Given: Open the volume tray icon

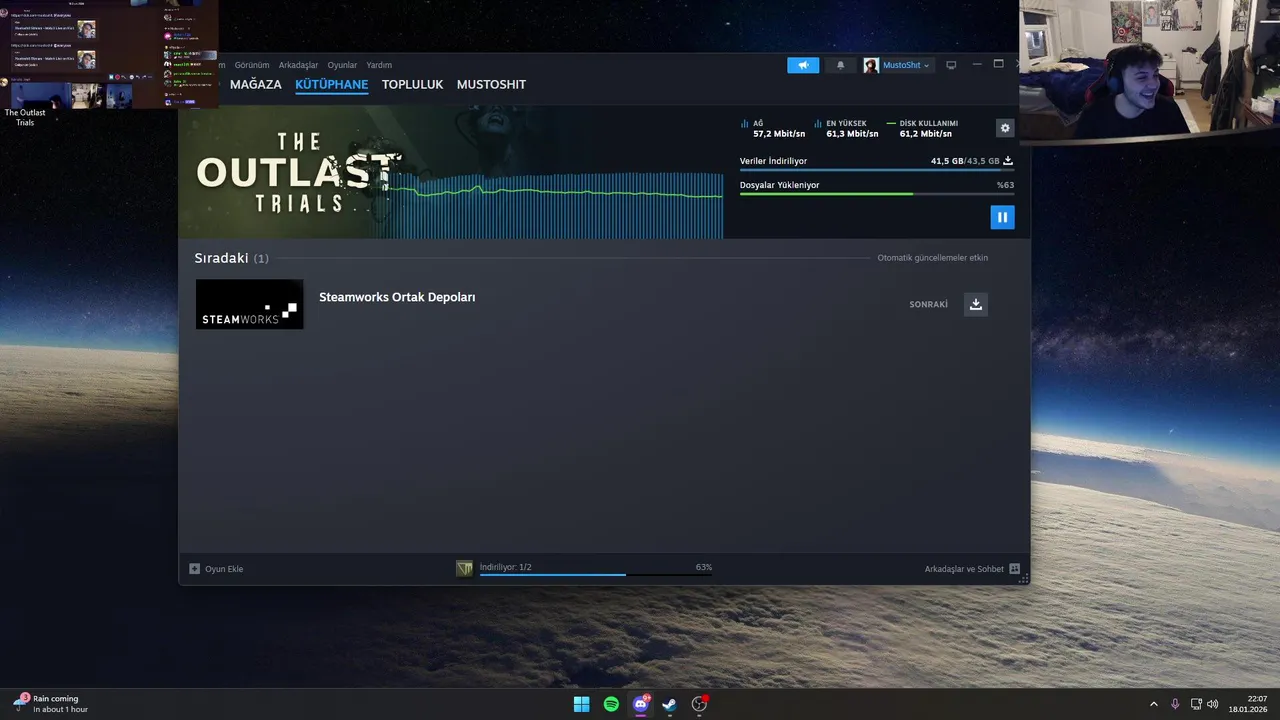Looking at the screenshot, I should (x=1212, y=704).
